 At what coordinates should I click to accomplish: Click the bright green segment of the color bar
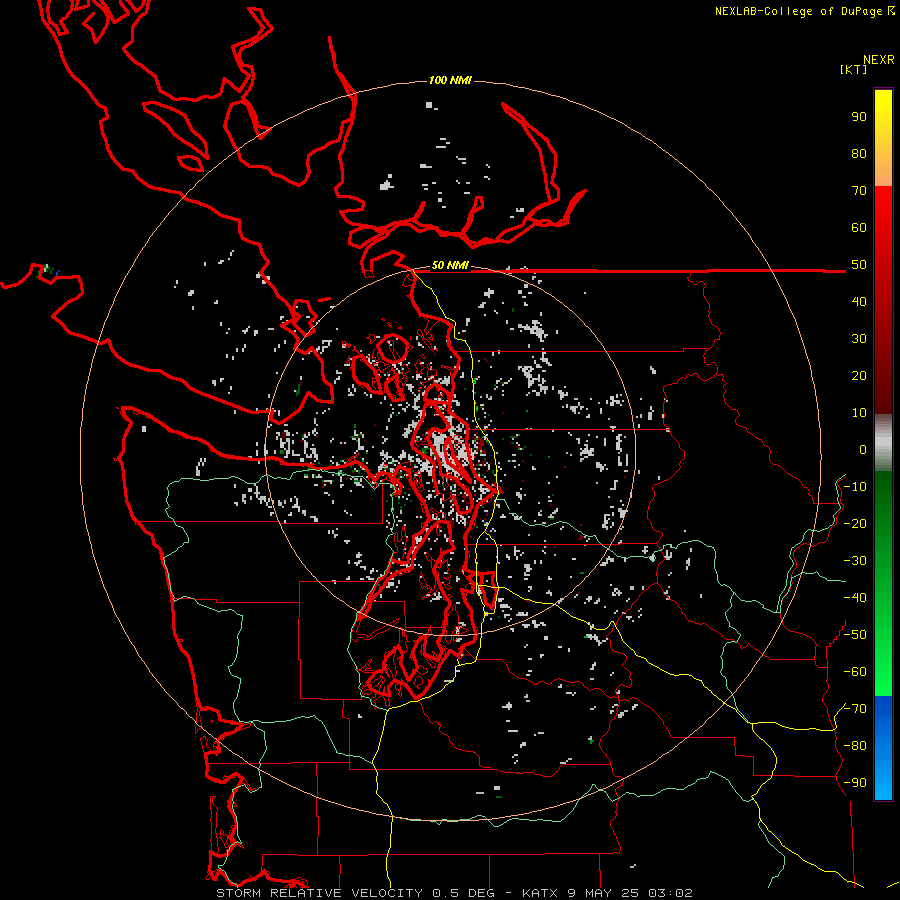tap(883, 637)
